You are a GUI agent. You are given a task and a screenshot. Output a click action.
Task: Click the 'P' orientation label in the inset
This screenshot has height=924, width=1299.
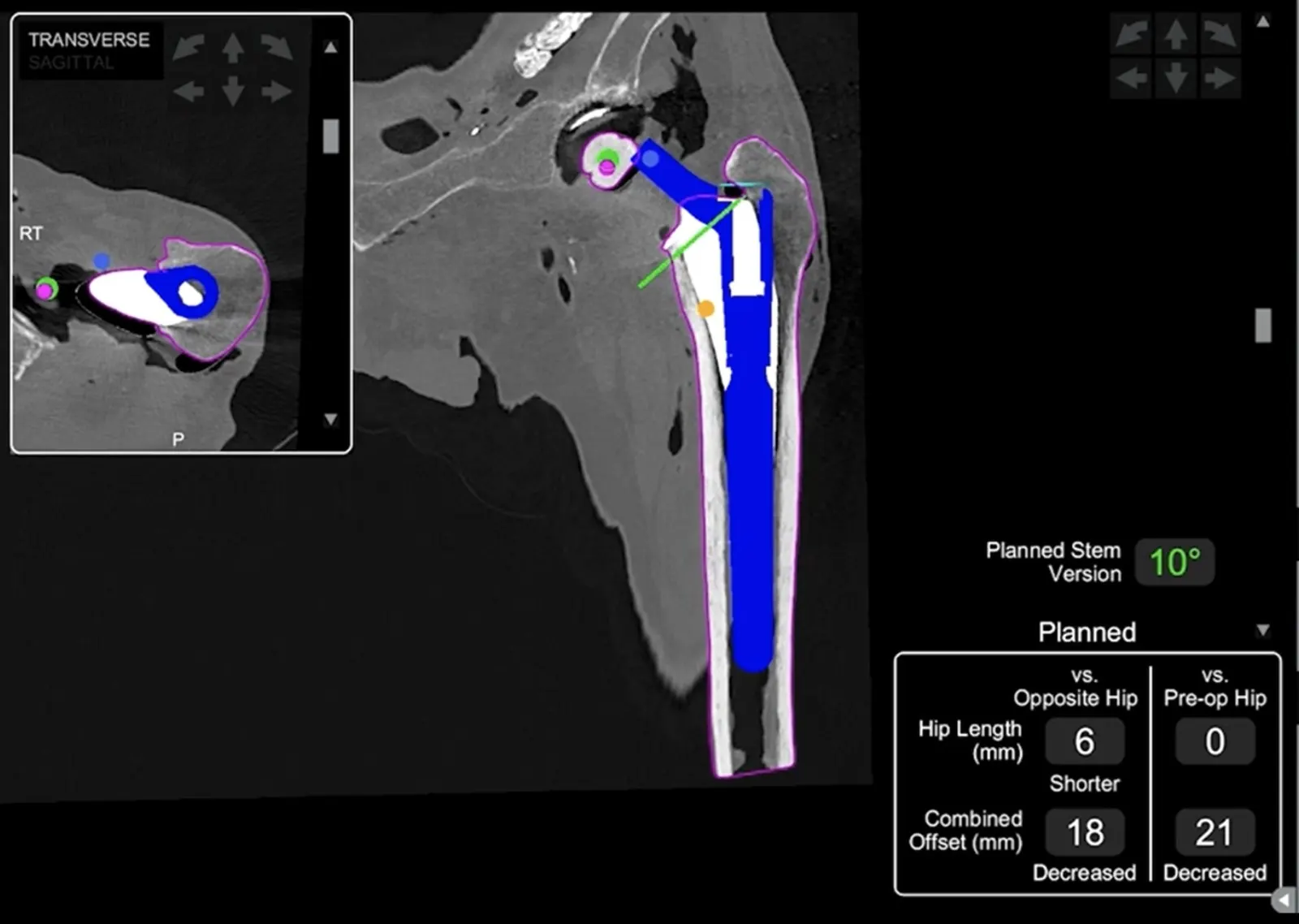pyautogui.click(x=178, y=439)
